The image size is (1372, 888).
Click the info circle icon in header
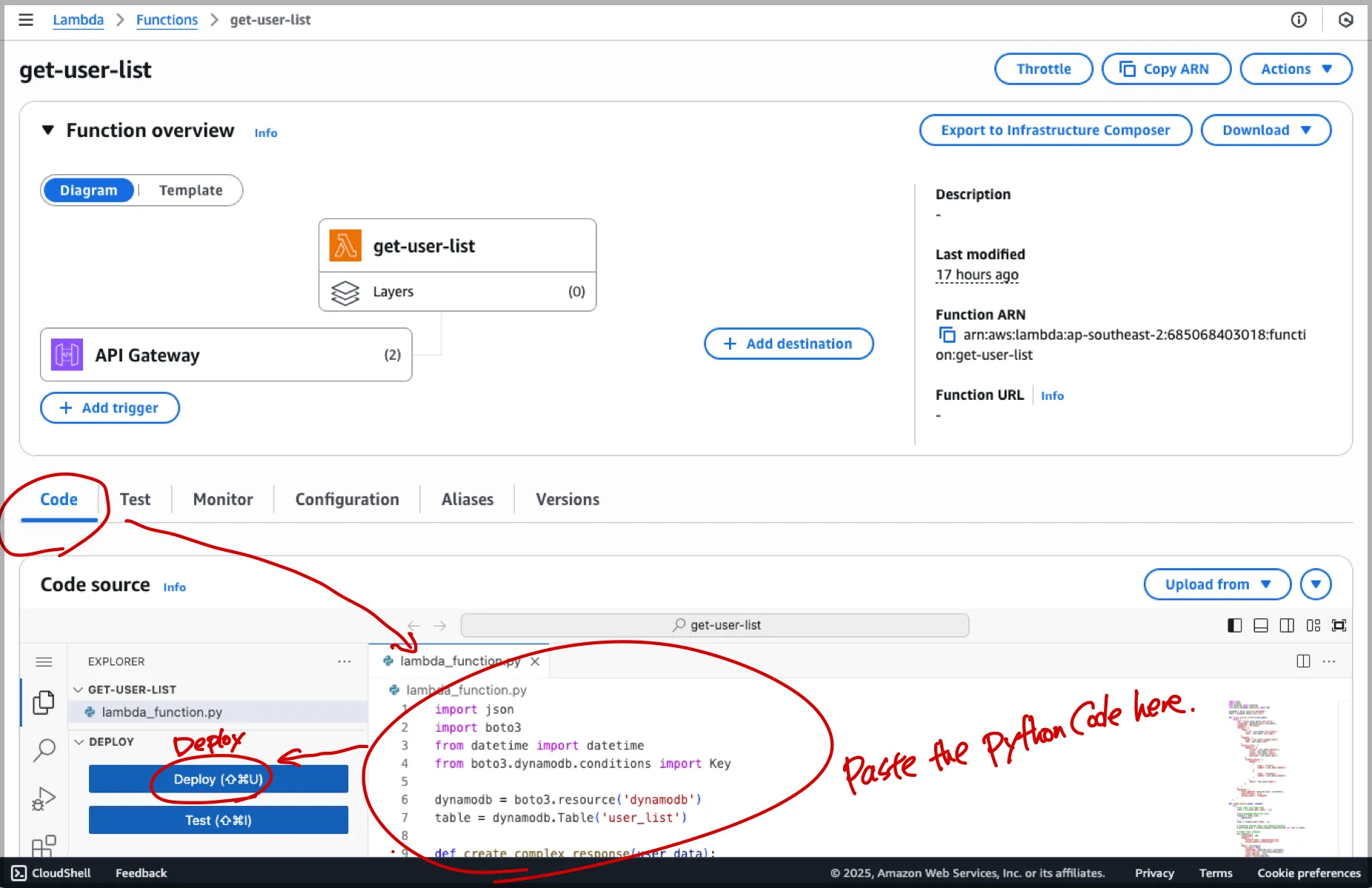coord(1299,20)
